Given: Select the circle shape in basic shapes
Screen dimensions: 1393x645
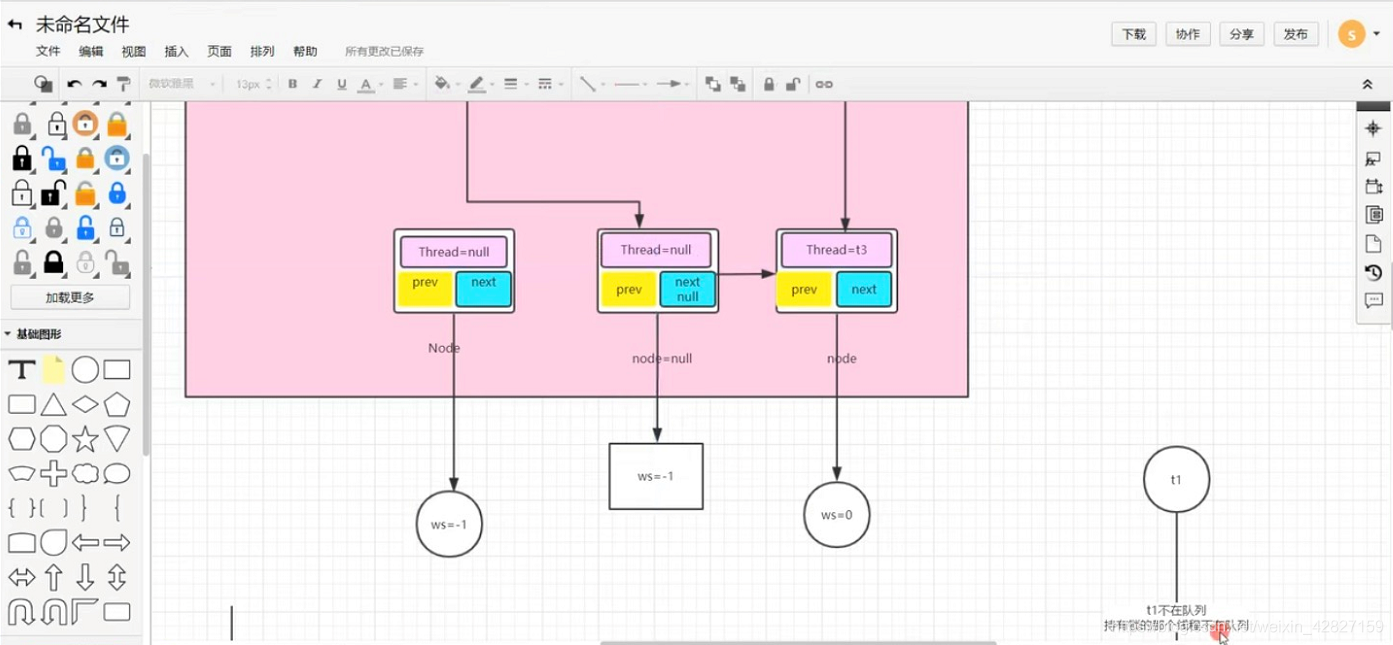Looking at the screenshot, I should [85, 370].
